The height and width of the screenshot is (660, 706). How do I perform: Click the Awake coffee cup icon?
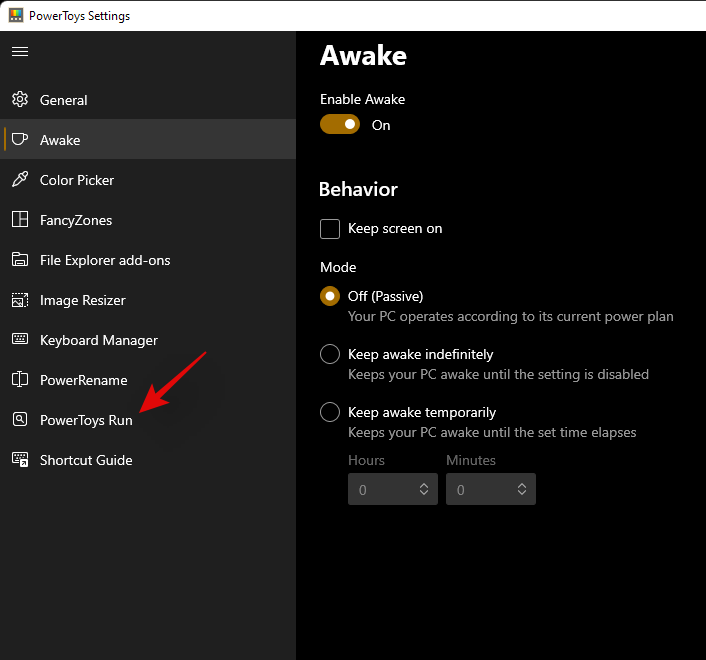pyautogui.click(x=20, y=140)
